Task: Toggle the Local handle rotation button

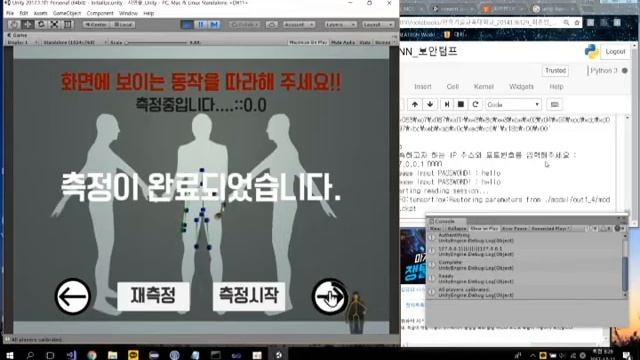Action: tap(122, 24)
